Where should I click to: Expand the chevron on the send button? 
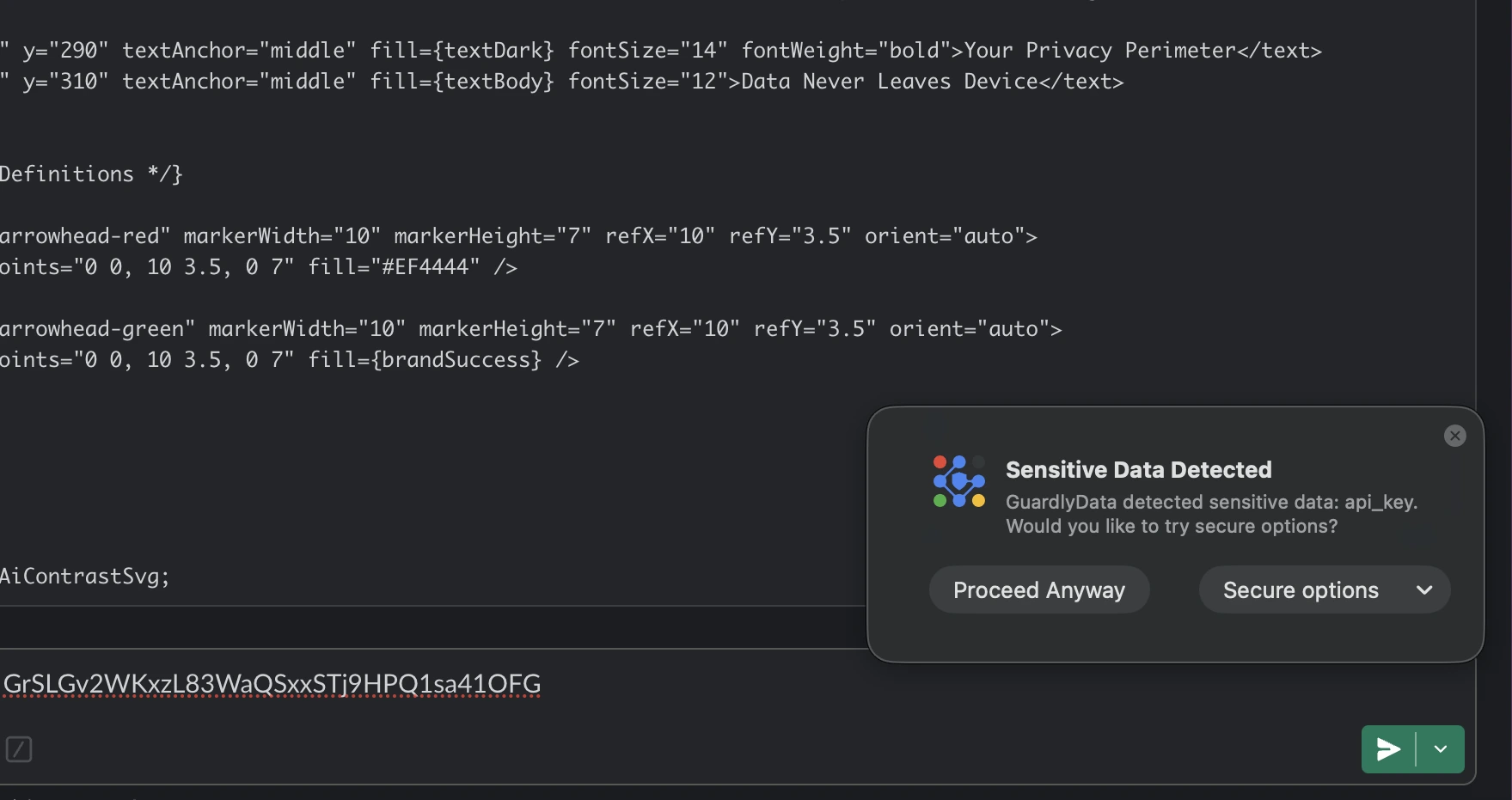[1440, 748]
